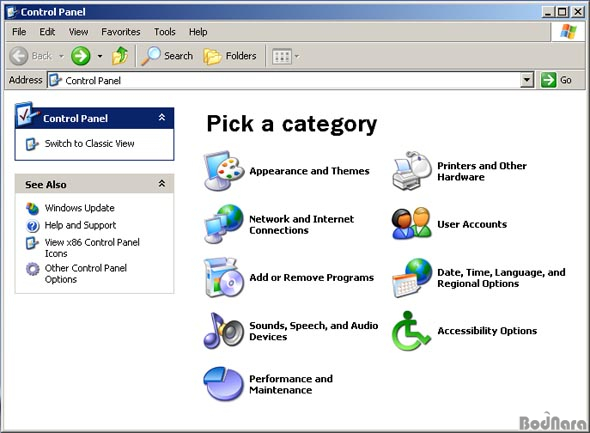Collapse the See Also pane section
Image resolution: width=590 pixels, height=433 pixels.
click(x=162, y=184)
